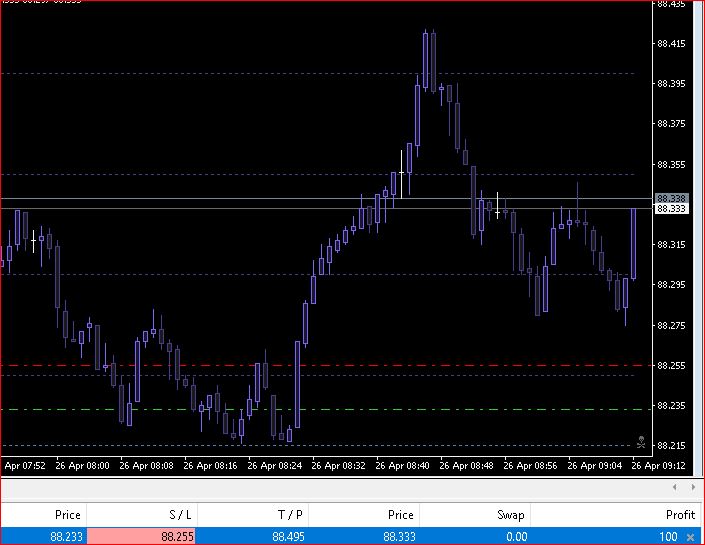This screenshot has height=545, width=705.
Task: Click the 88.255 price axis label
Action: (672, 366)
